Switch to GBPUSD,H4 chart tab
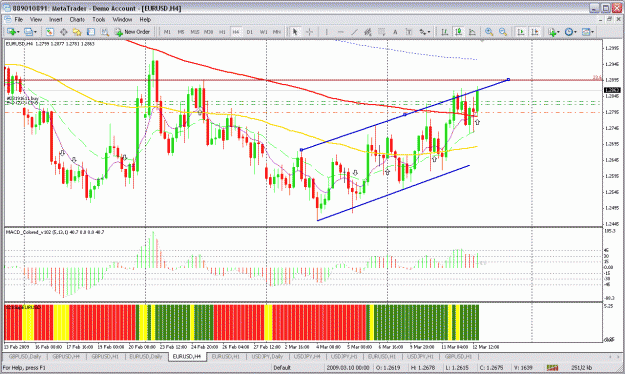The width and height of the screenshot is (625, 374). 66,356
